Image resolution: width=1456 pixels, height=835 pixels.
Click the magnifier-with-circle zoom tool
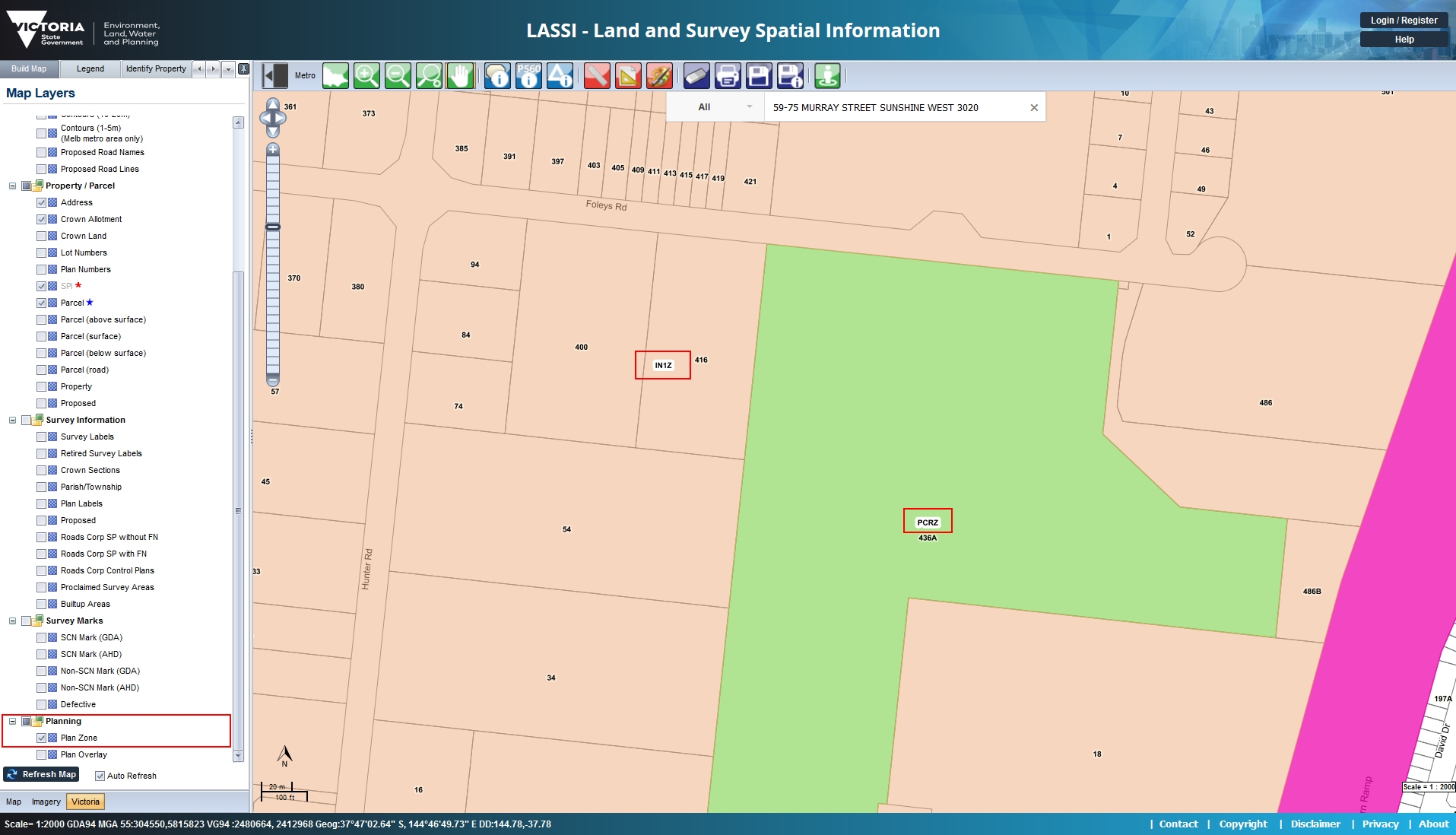(x=429, y=75)
